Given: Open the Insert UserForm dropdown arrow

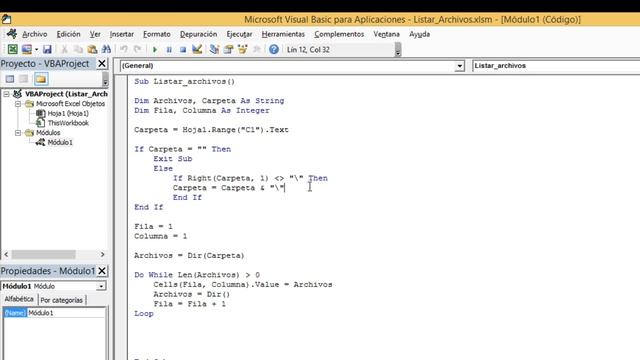Looking at the screenshot, I should tap(36, 50).
